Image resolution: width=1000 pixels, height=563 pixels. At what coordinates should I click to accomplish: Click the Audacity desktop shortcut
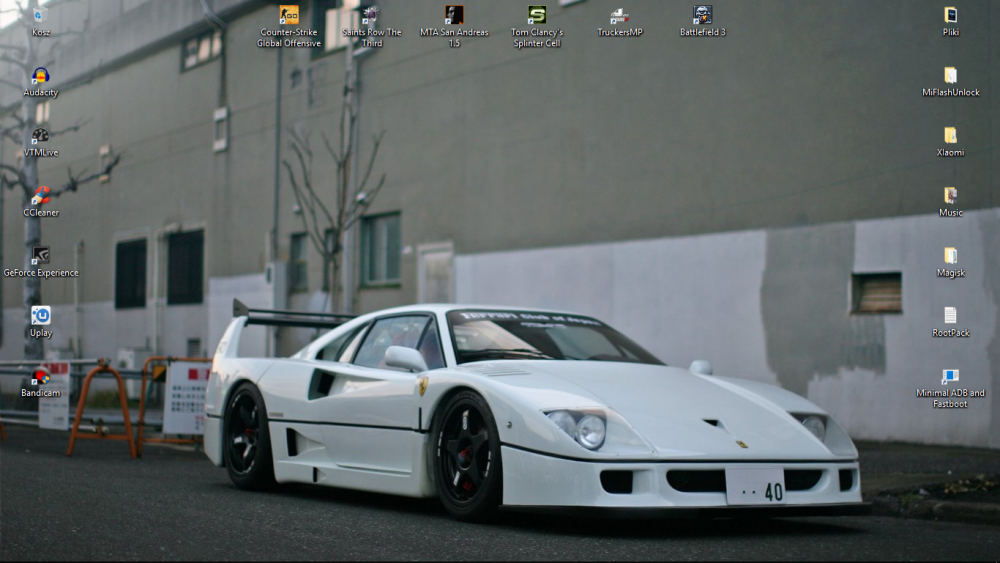pos(40,76)
